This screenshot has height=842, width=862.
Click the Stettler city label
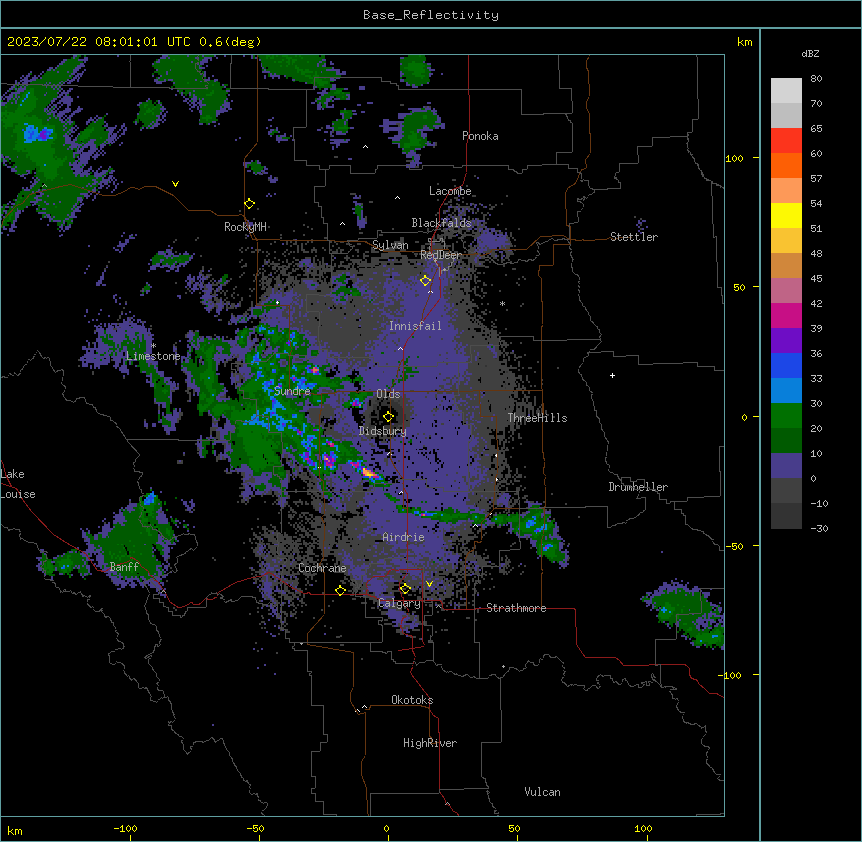coord(633,237)
